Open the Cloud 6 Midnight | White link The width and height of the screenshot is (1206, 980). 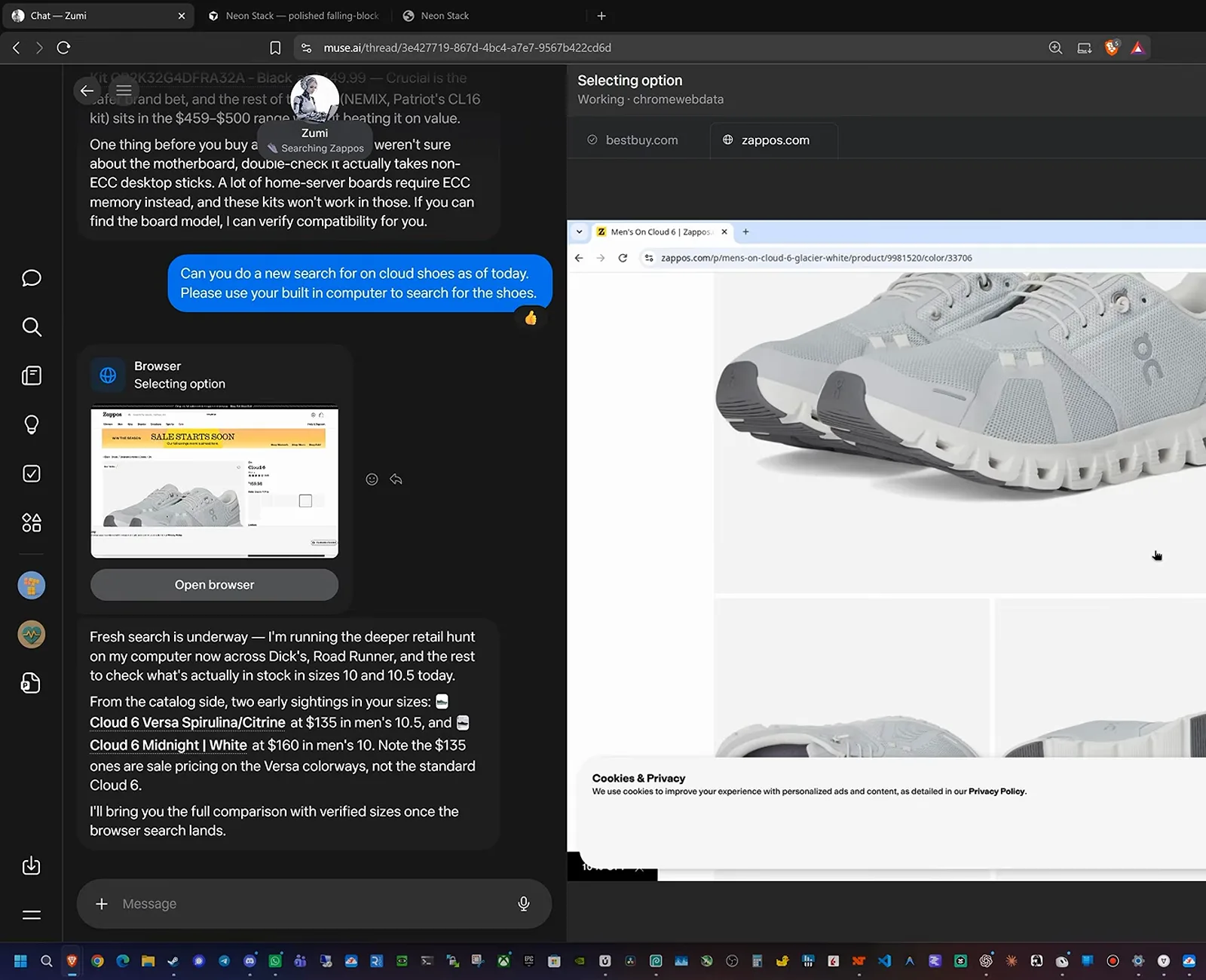pyautogui.click(x=168, y=746)
